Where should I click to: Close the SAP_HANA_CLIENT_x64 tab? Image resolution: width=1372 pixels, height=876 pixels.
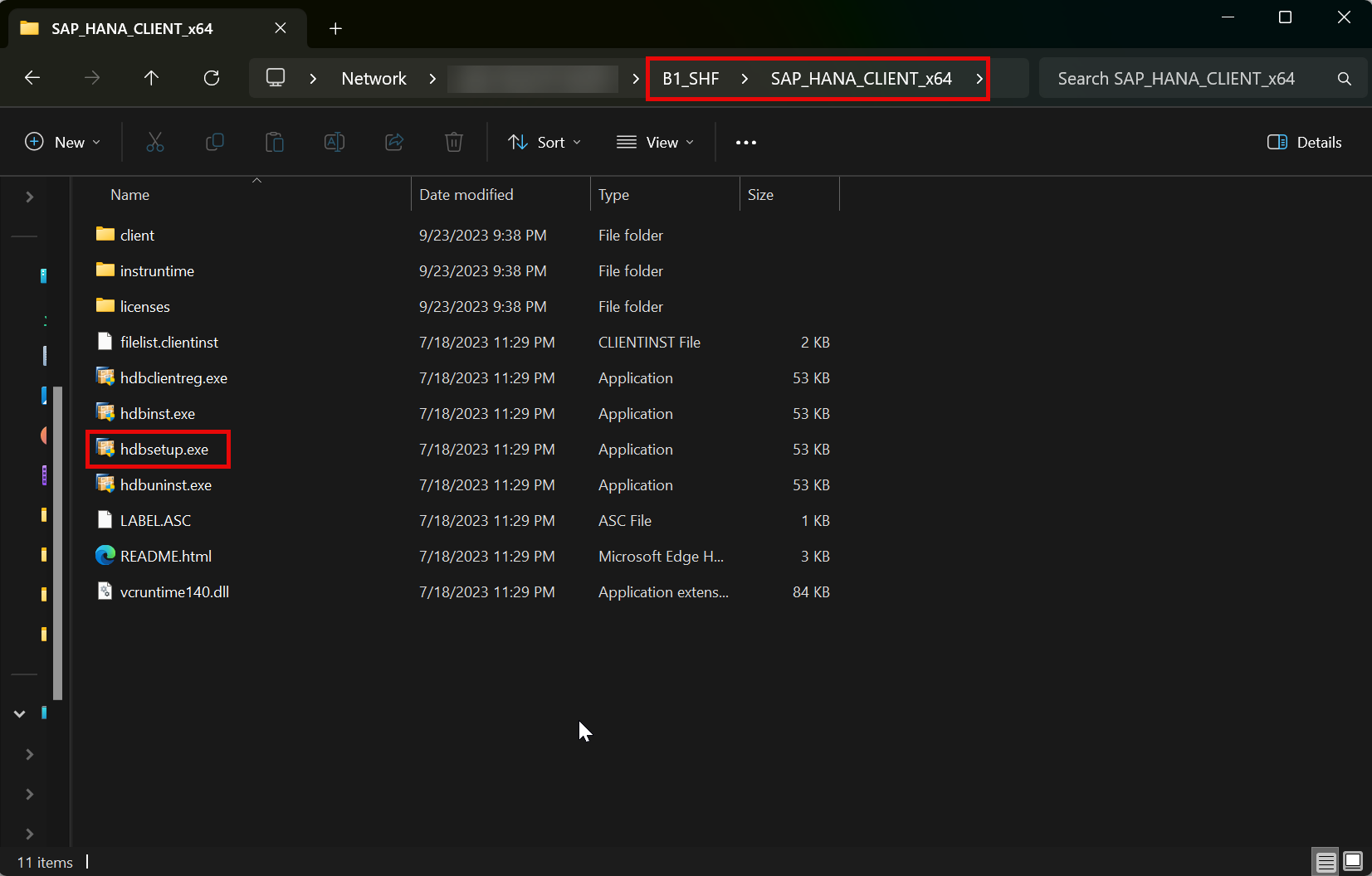coord(281,28)
